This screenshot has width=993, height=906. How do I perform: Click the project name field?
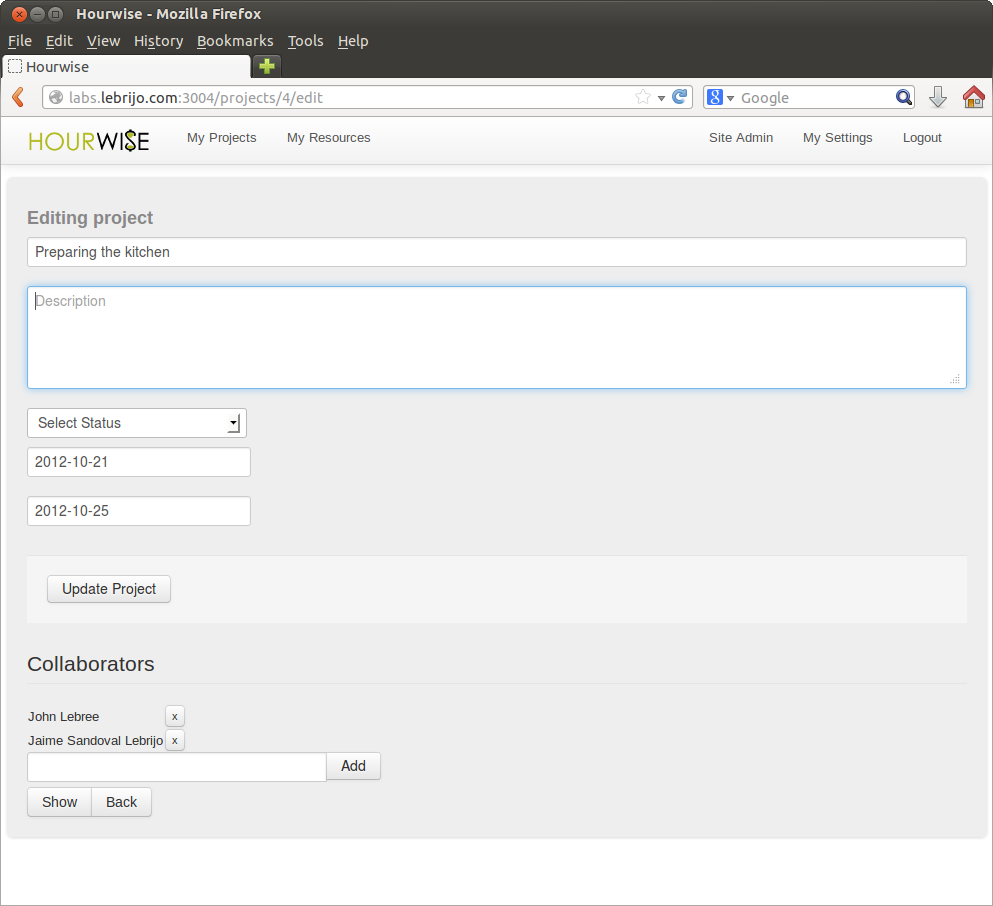496,252
